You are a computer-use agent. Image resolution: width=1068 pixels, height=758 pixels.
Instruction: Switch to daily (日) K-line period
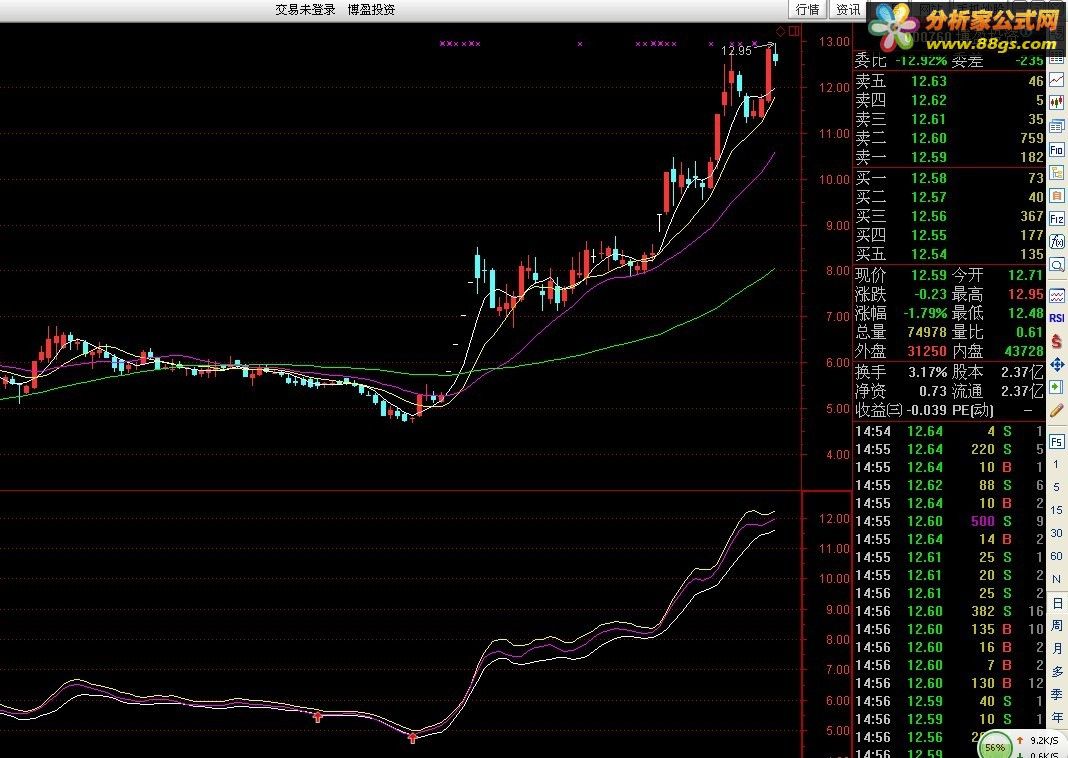pos(1056,603)
